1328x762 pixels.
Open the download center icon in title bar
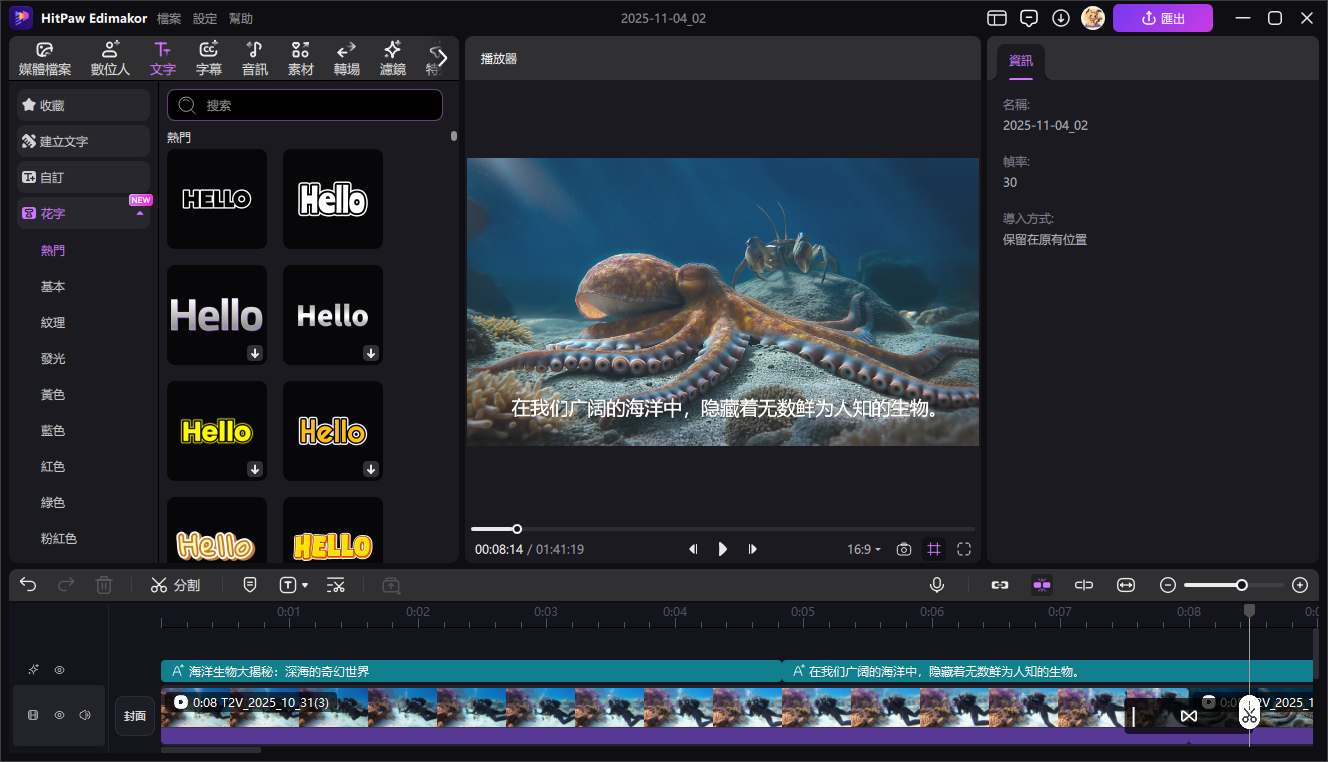(x=1061, y=18)
